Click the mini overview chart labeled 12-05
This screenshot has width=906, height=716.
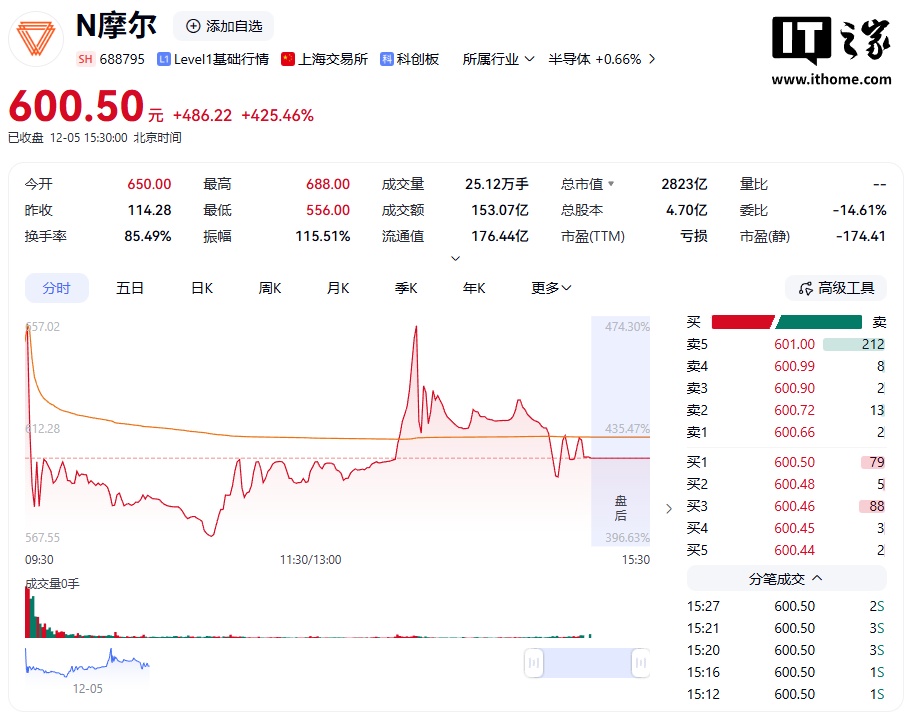[x=87, y=663]
